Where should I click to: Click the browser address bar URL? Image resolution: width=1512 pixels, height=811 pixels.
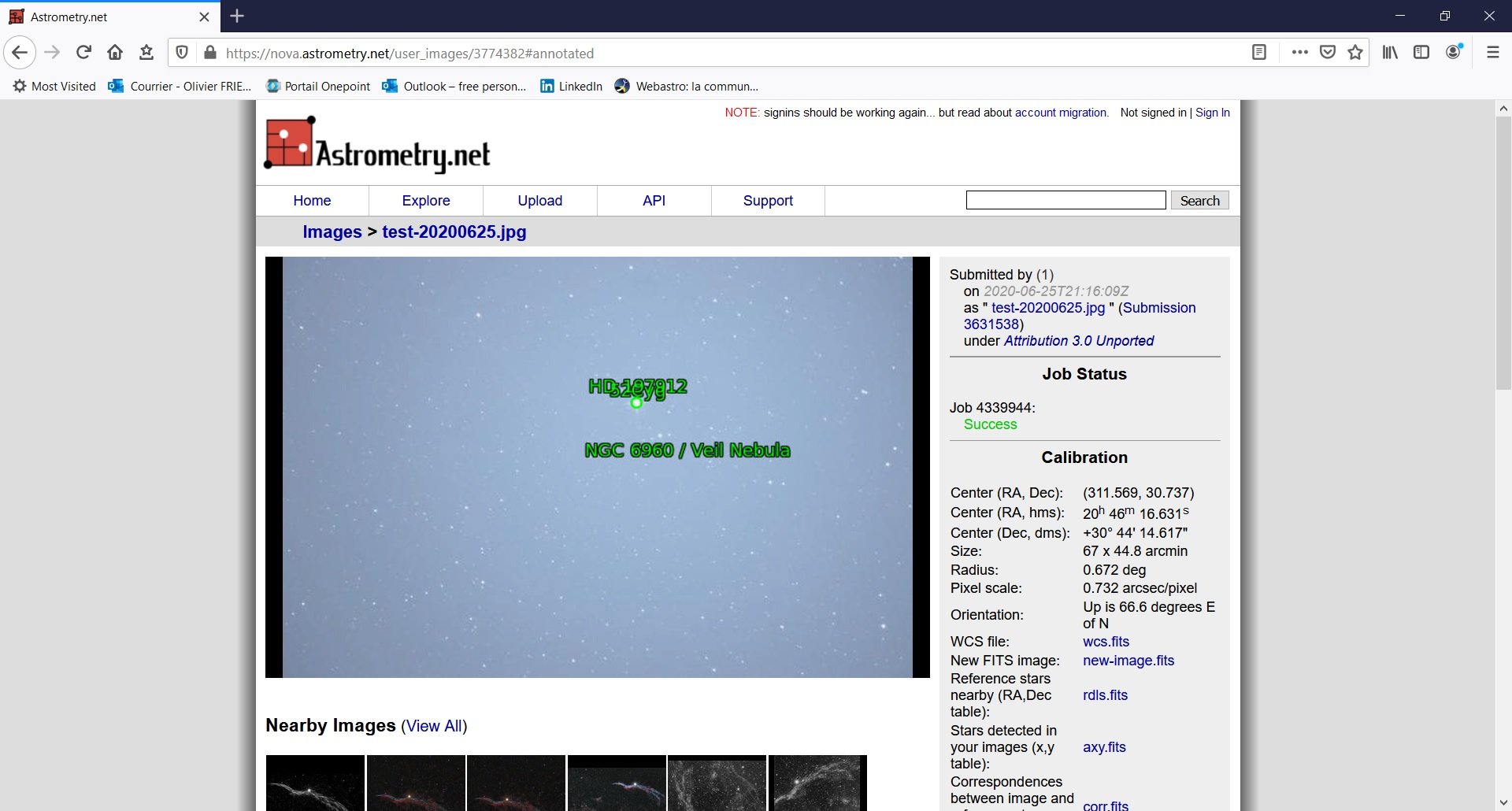(409, 53)
